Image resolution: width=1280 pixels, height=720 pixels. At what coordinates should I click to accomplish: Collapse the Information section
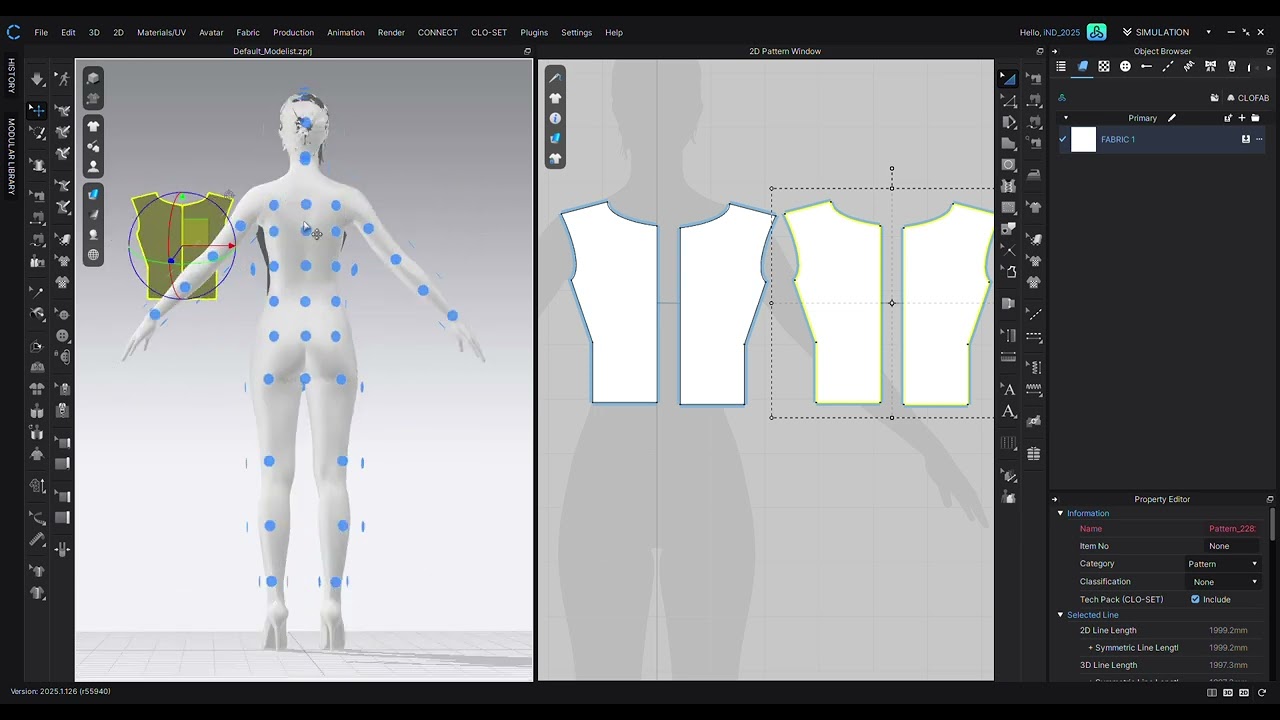[x=1060, y=513]
